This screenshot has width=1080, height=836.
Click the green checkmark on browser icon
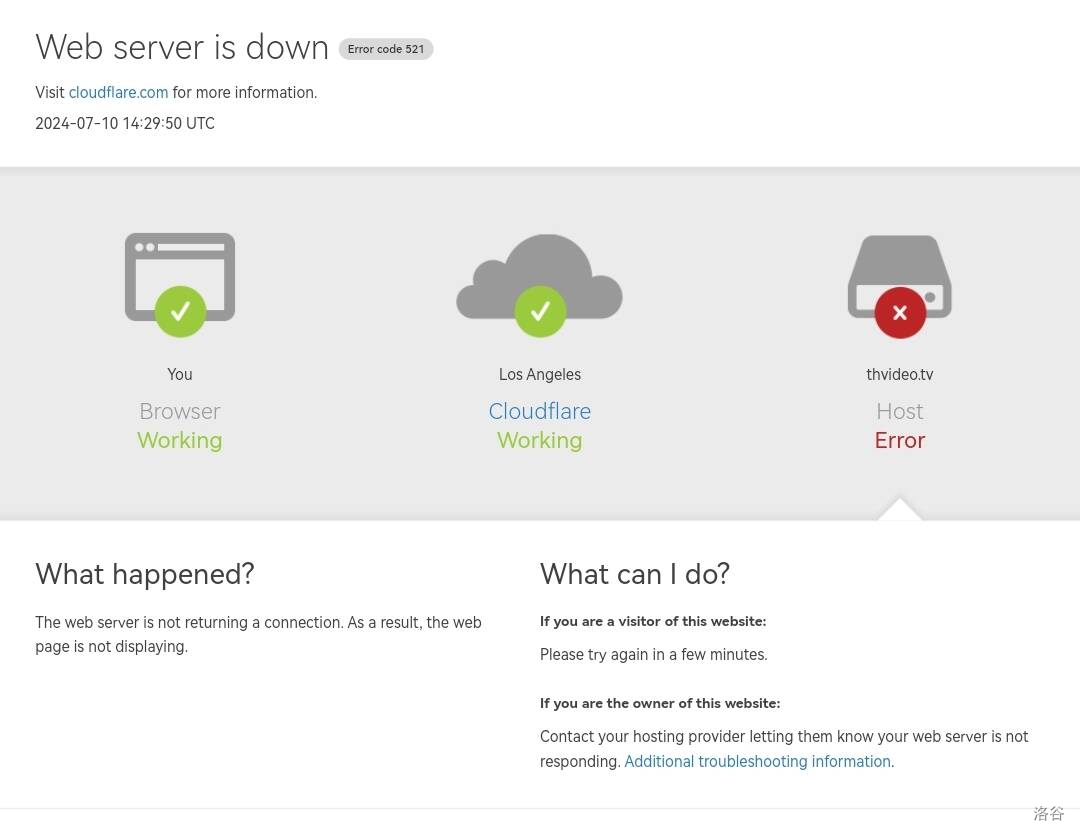pos(180,312)
